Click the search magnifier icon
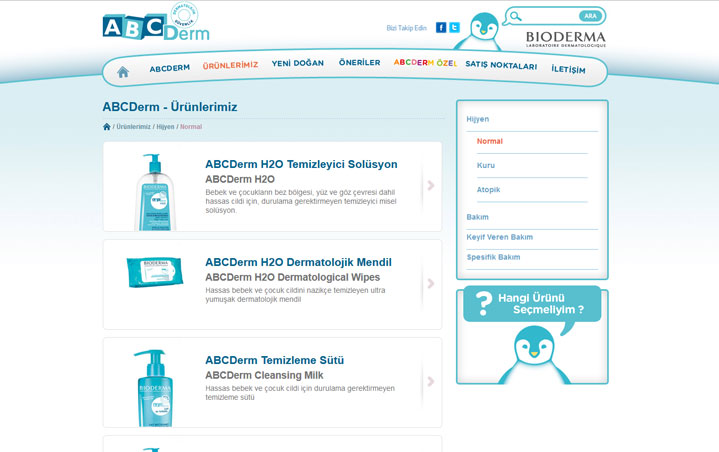The image size is (719, 452). [x=515, y=17]
